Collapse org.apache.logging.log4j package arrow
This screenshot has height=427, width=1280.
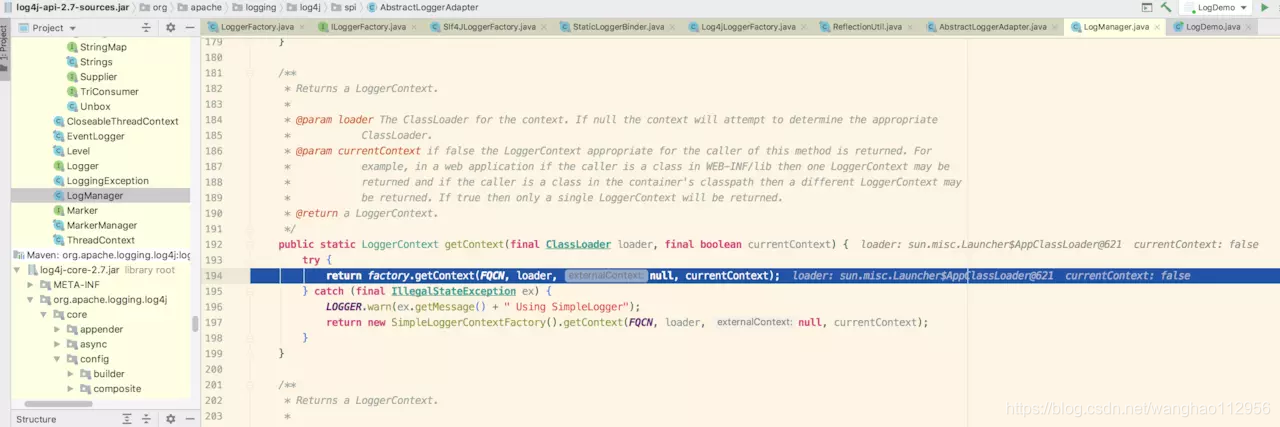[31, 300]
